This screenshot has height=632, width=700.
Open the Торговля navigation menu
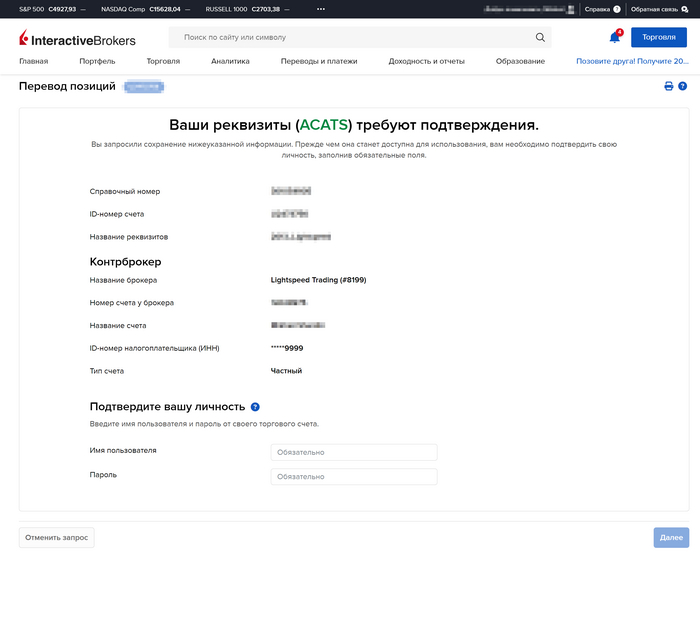[x=163, y=61]
